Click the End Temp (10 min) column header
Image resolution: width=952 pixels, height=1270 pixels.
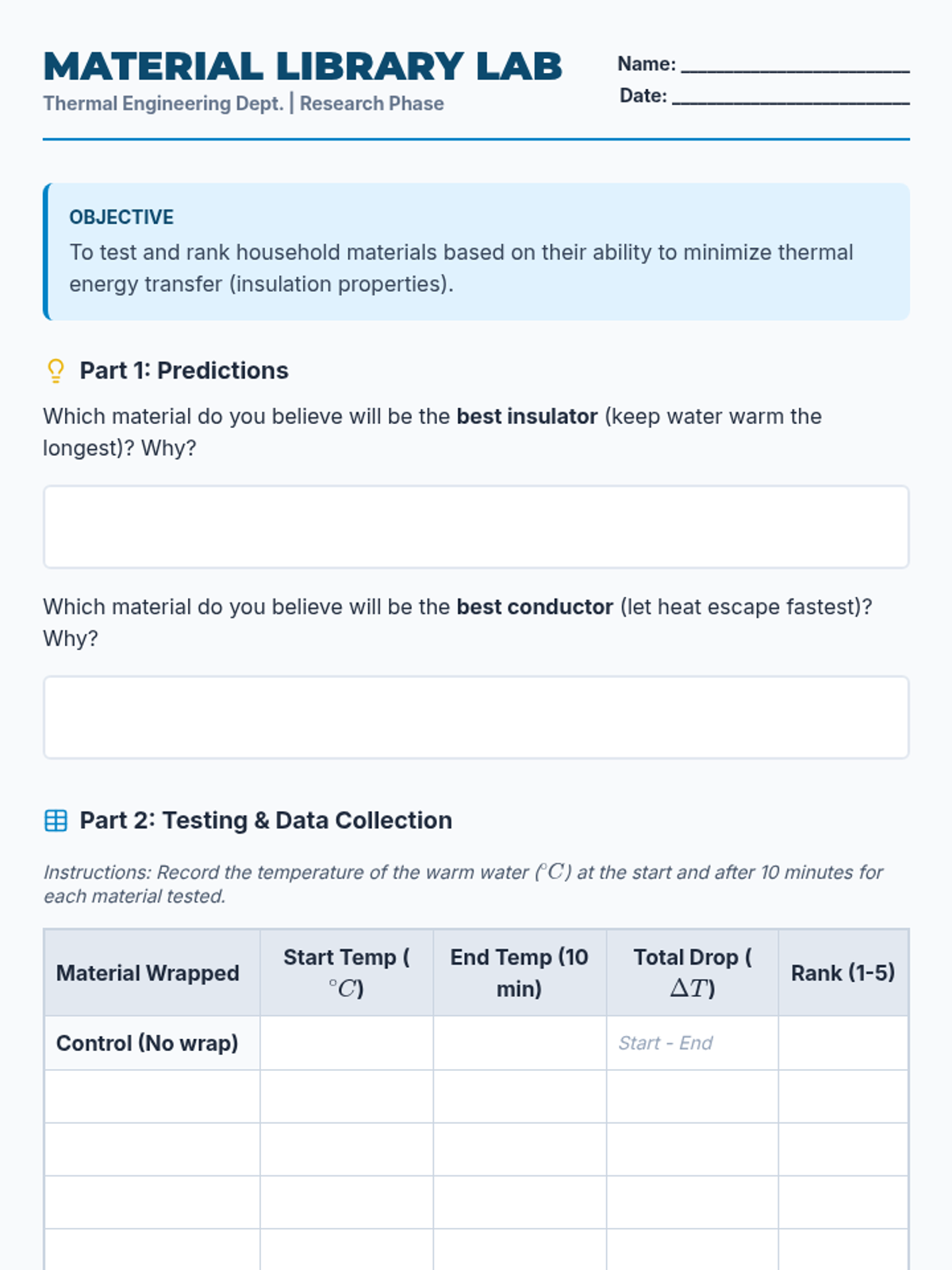[520, 973]
